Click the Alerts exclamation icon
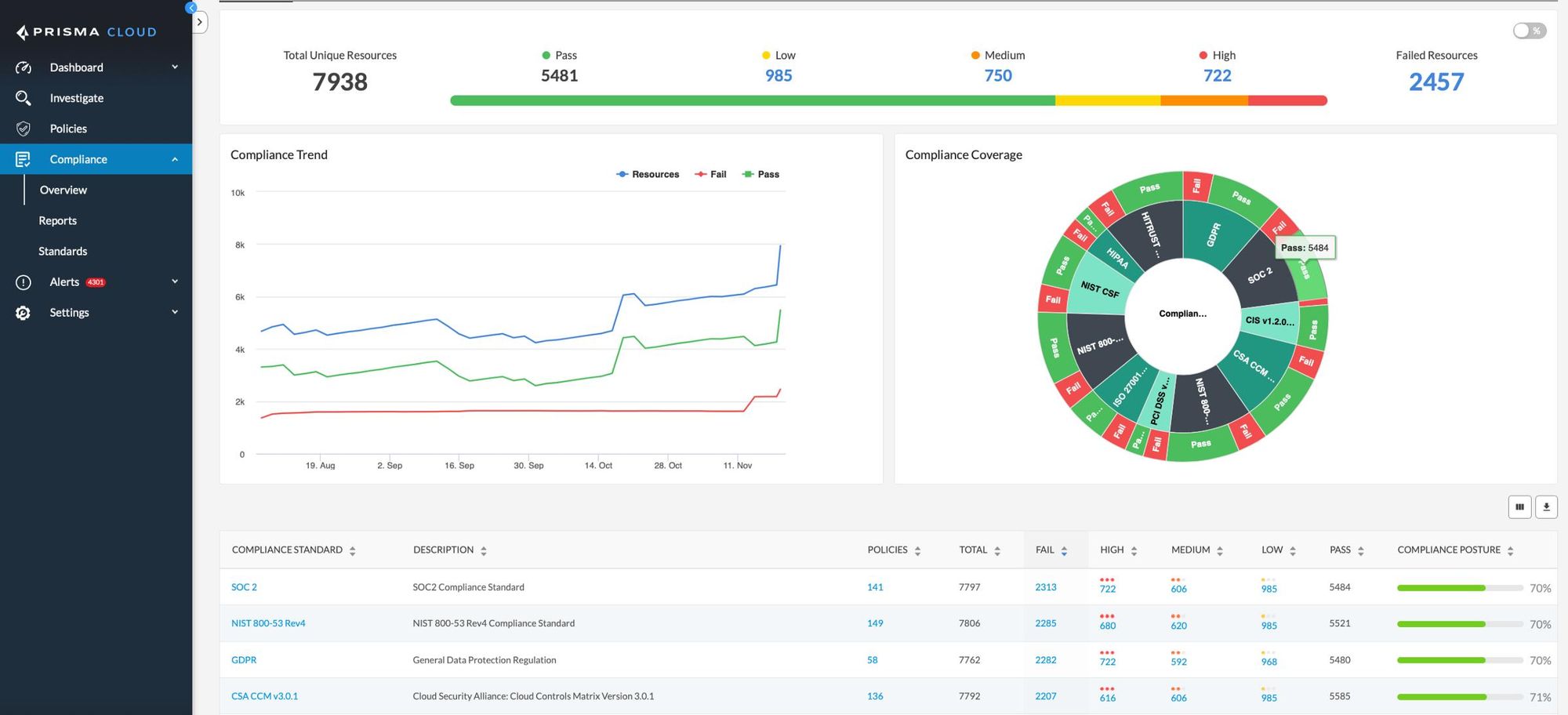Screen dimensions: 1568x715 coord(24,282)
